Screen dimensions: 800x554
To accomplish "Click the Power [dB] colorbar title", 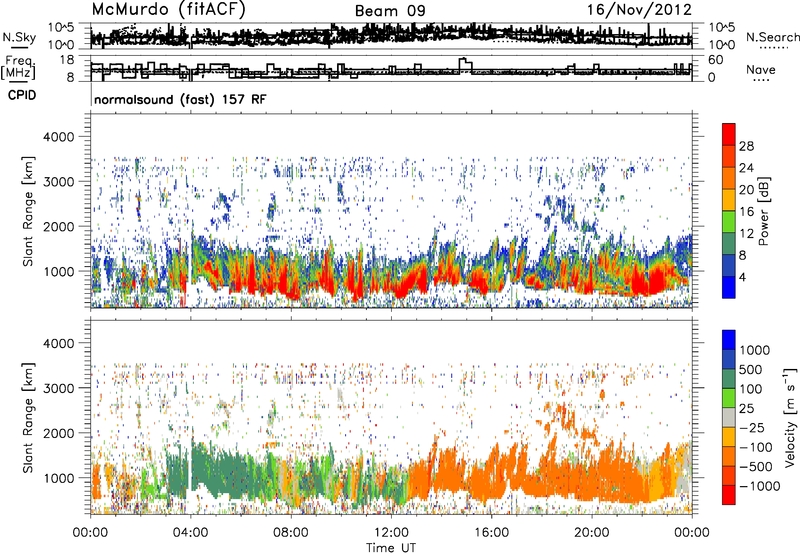I will pos(764,211).
